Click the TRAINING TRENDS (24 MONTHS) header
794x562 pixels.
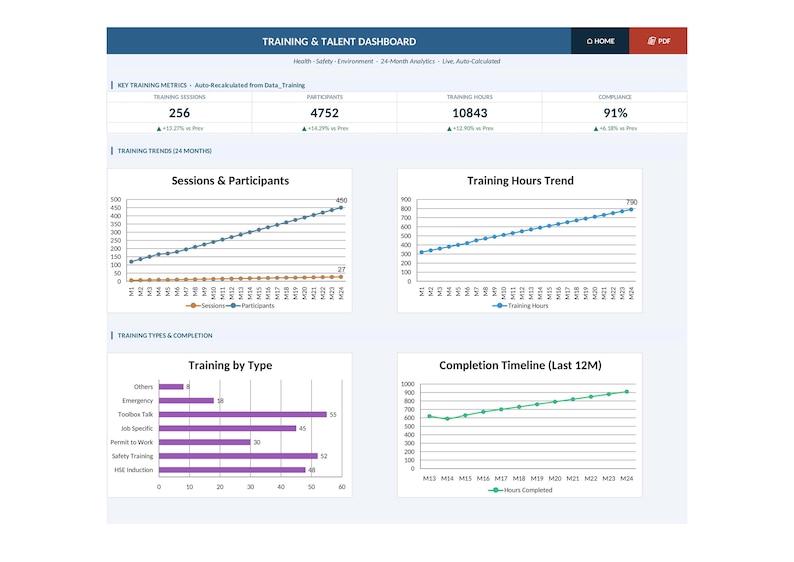click(x=165, y=151)
